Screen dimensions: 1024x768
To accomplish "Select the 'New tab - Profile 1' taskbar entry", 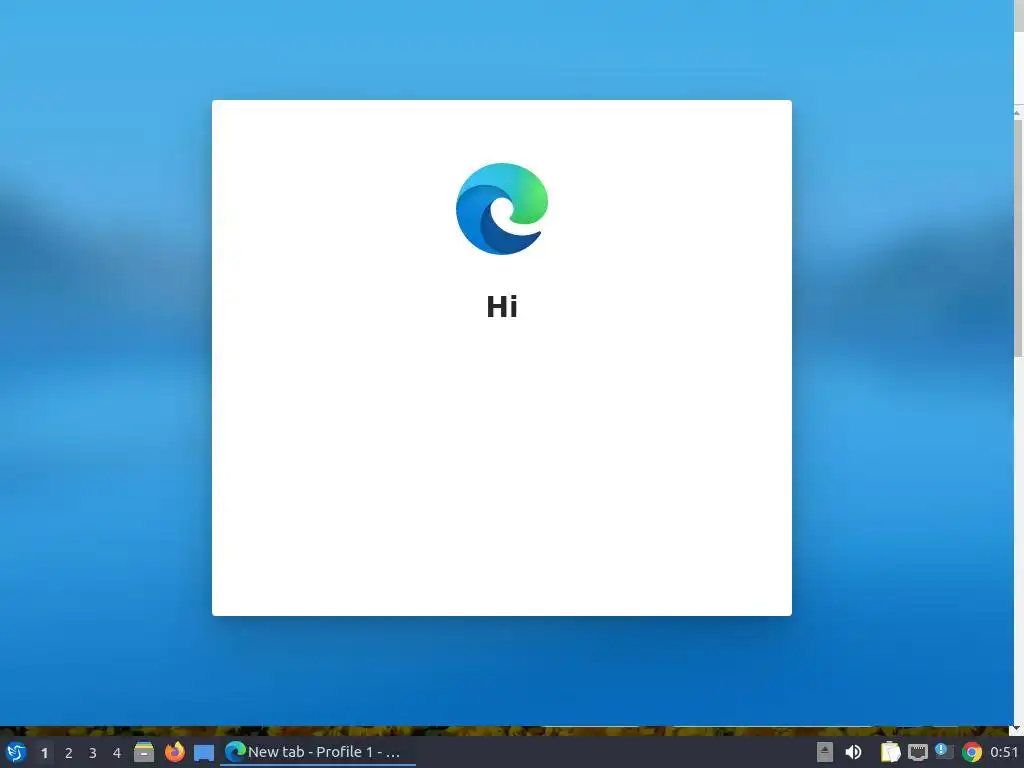I will [x=318, y=752].
